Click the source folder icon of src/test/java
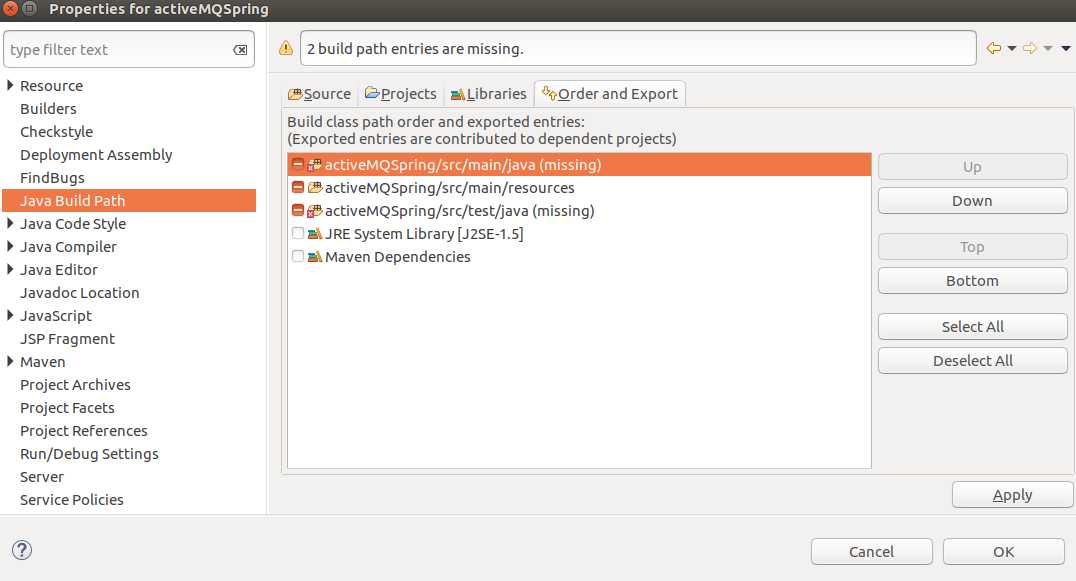The image size is (1076, 581). (314, 211)
